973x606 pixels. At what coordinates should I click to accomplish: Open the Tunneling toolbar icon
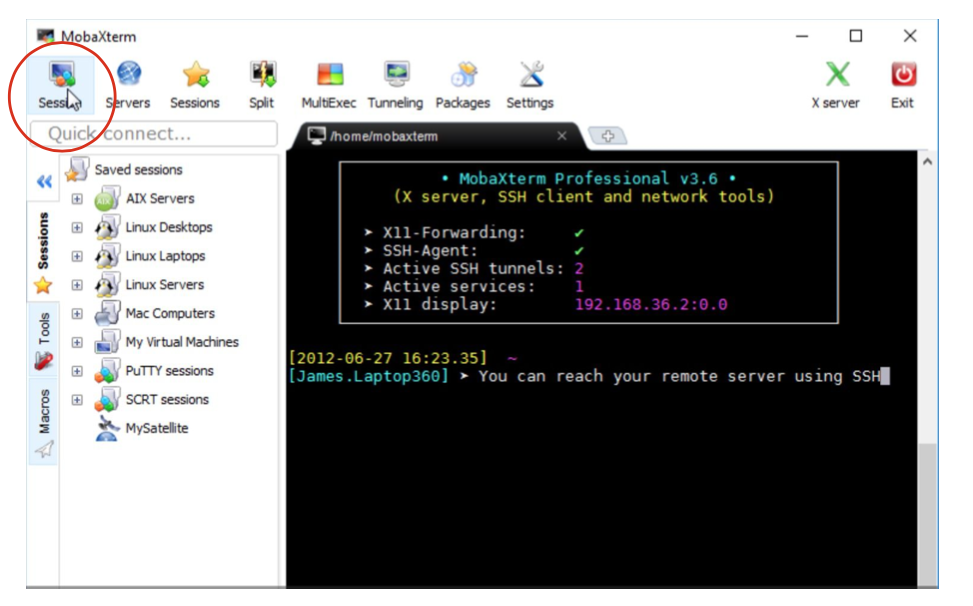click(x=396, y=74)
